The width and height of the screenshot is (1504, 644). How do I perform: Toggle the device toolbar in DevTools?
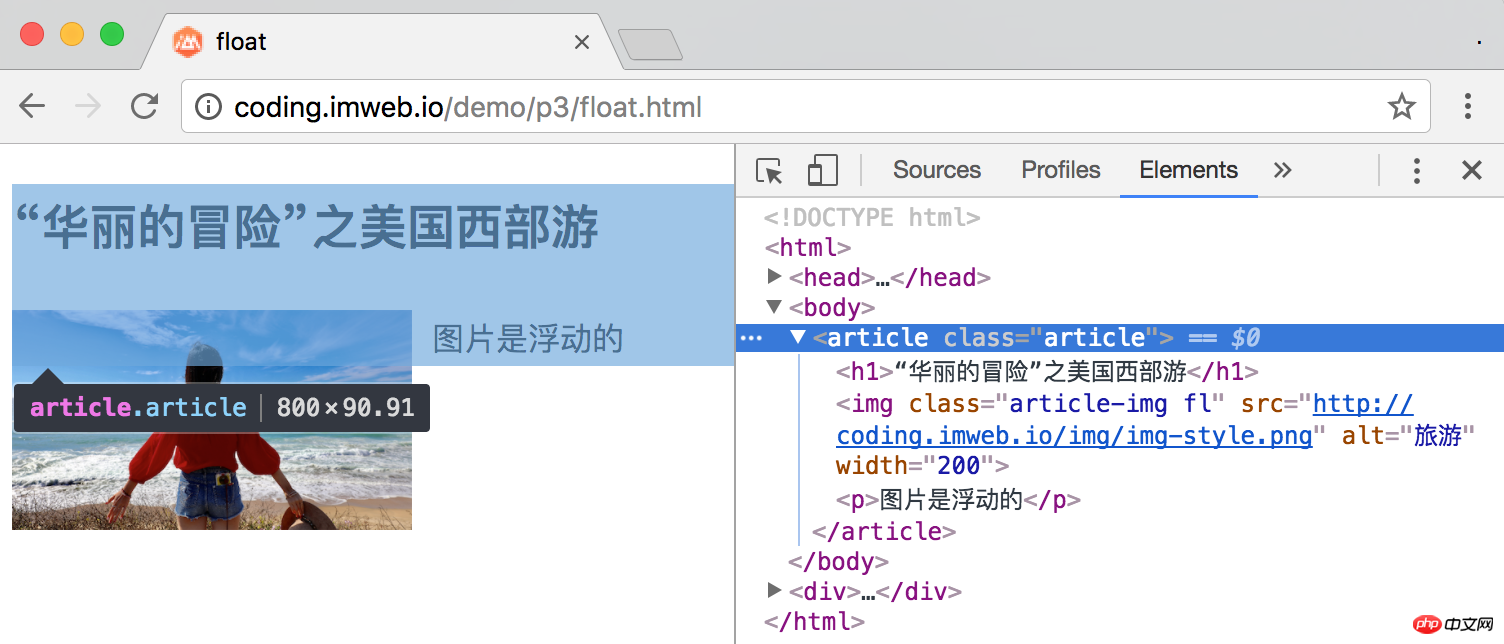(822, 170)
